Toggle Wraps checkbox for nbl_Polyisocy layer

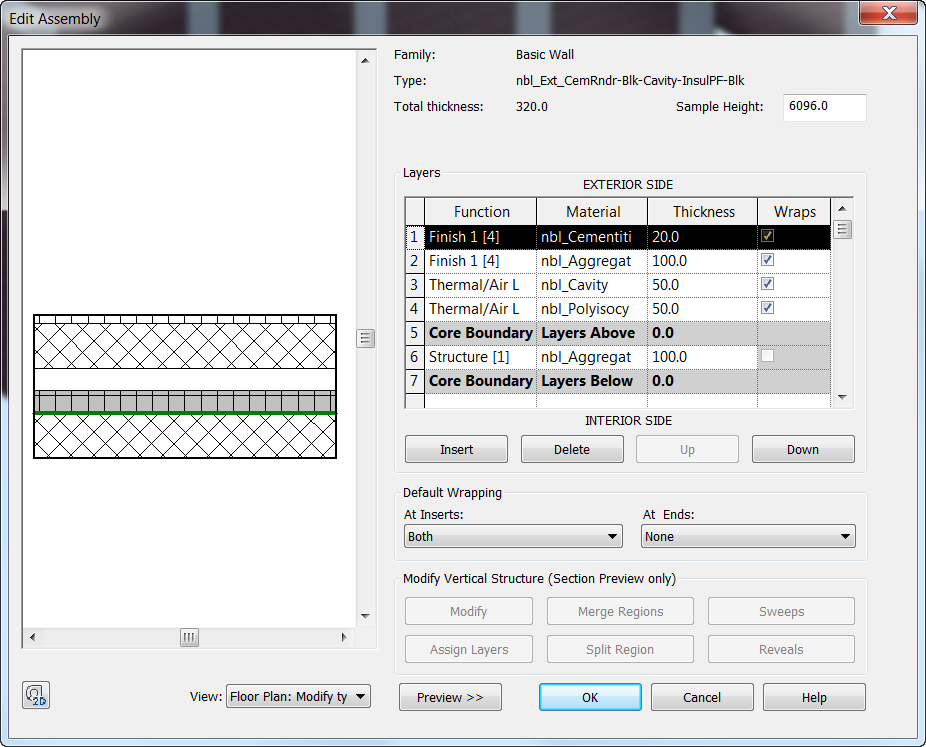(767, 308)
